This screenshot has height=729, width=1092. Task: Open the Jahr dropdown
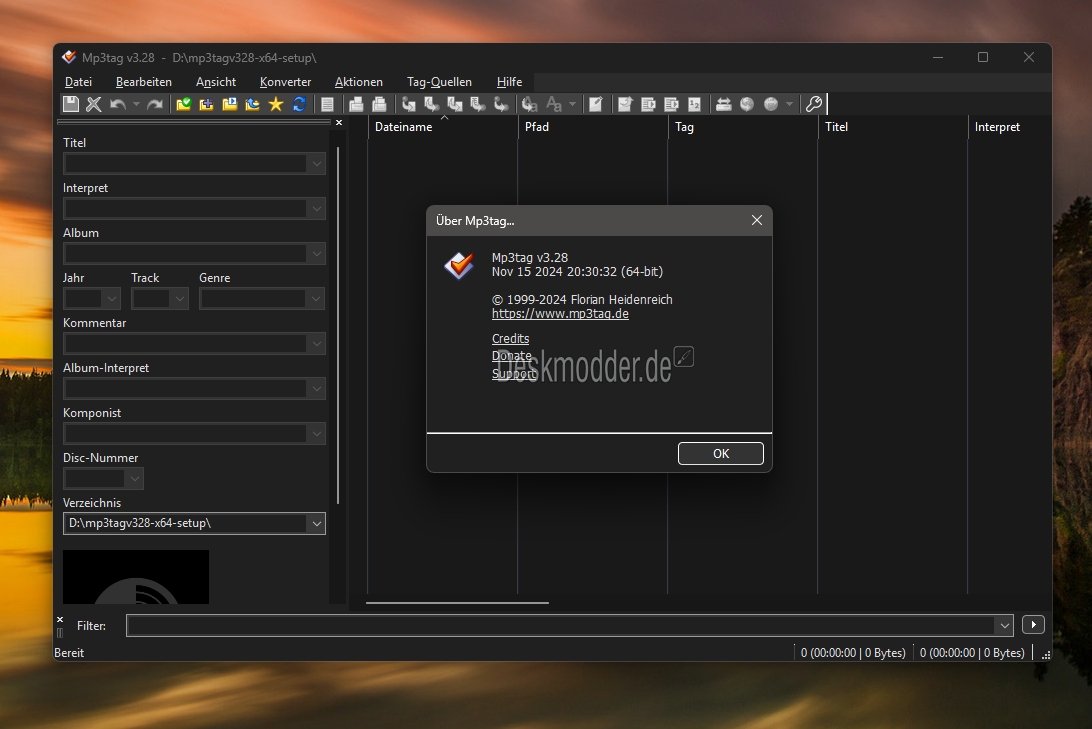pyautogui.click(x=111, y=299)
